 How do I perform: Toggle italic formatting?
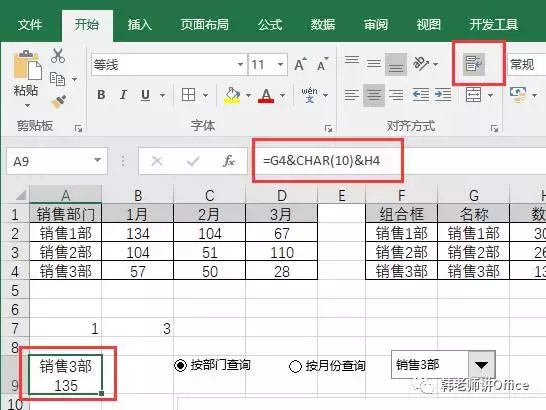[x=123, y=95]
